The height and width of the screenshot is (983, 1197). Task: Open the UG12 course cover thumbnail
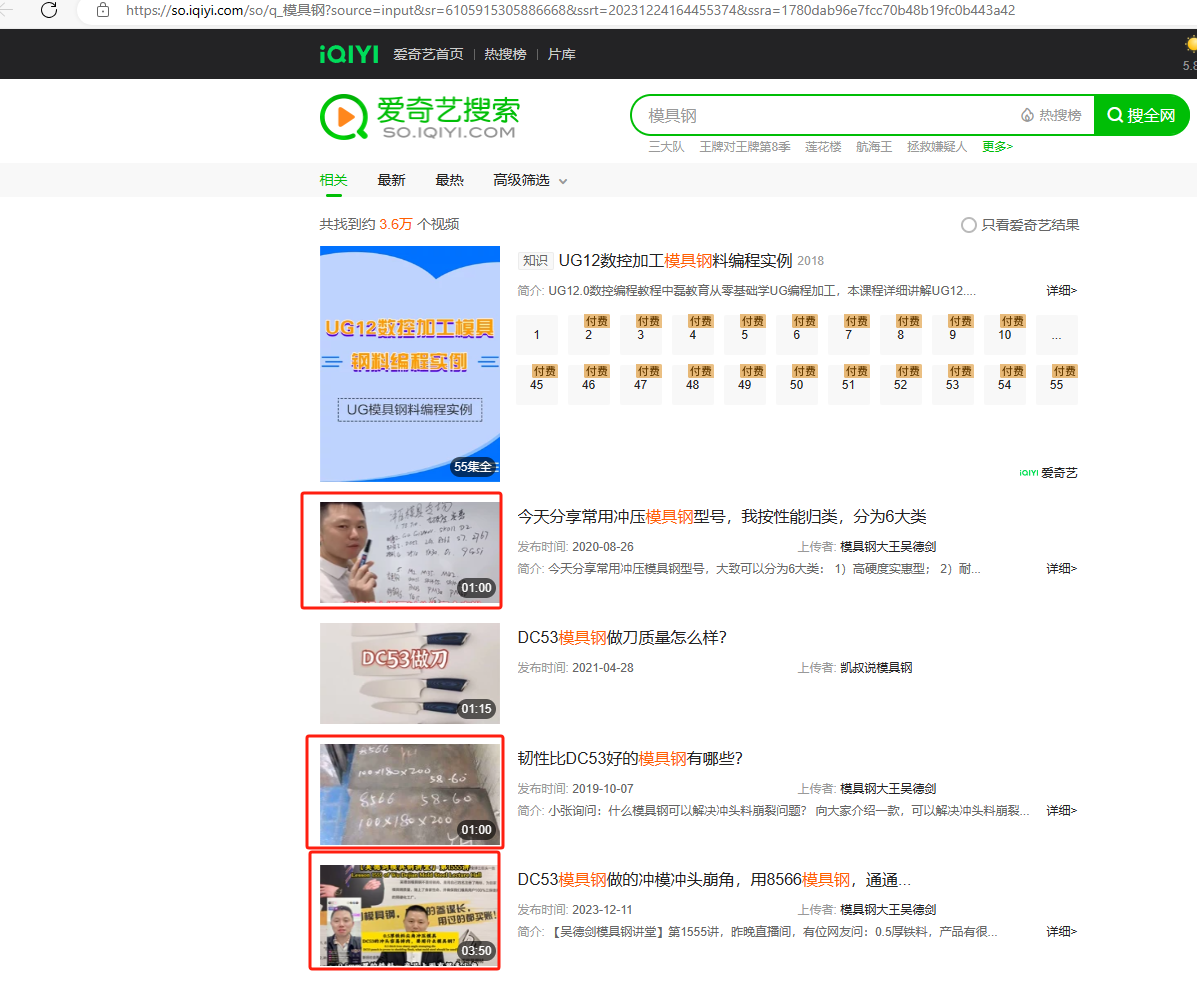click(x=410, y=363)
